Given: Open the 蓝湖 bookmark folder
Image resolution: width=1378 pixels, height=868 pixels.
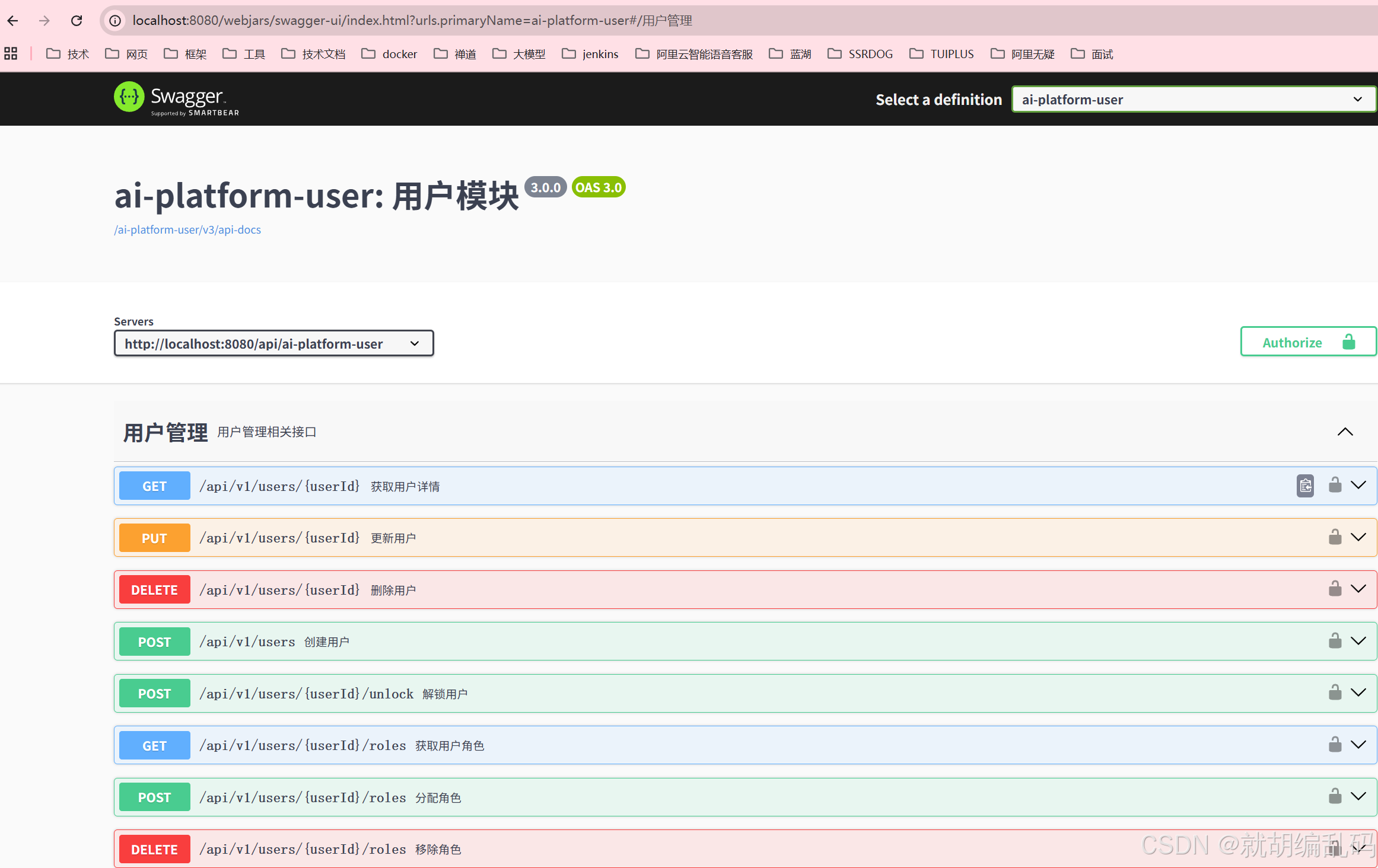Looking at the screenshot, I should pyautogui.click(x=790, y=54).
